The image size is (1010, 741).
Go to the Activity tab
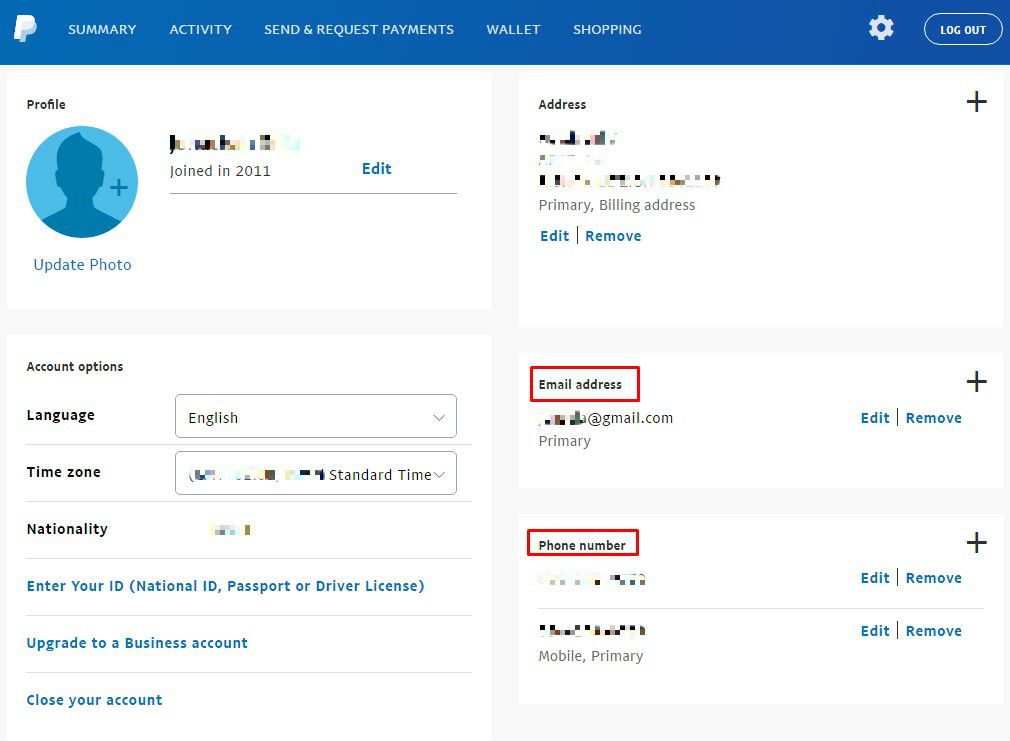point(200,30)
